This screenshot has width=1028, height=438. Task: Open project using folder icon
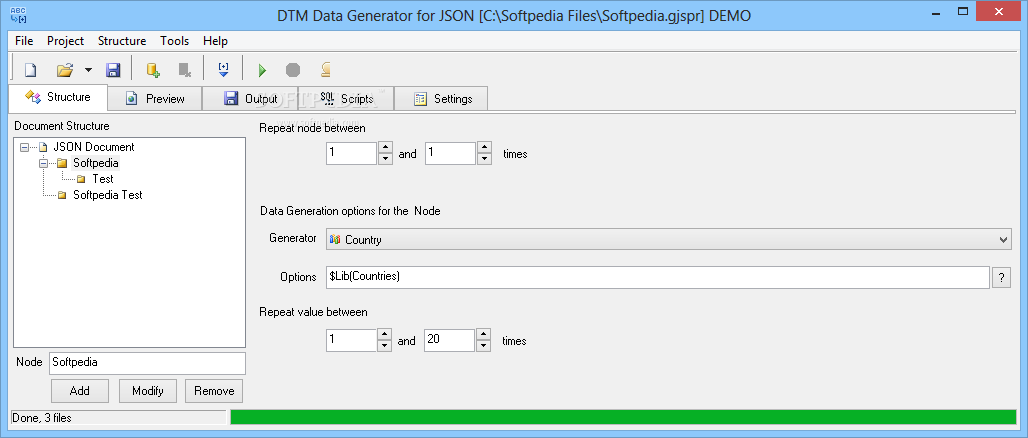tap(65, 70)
